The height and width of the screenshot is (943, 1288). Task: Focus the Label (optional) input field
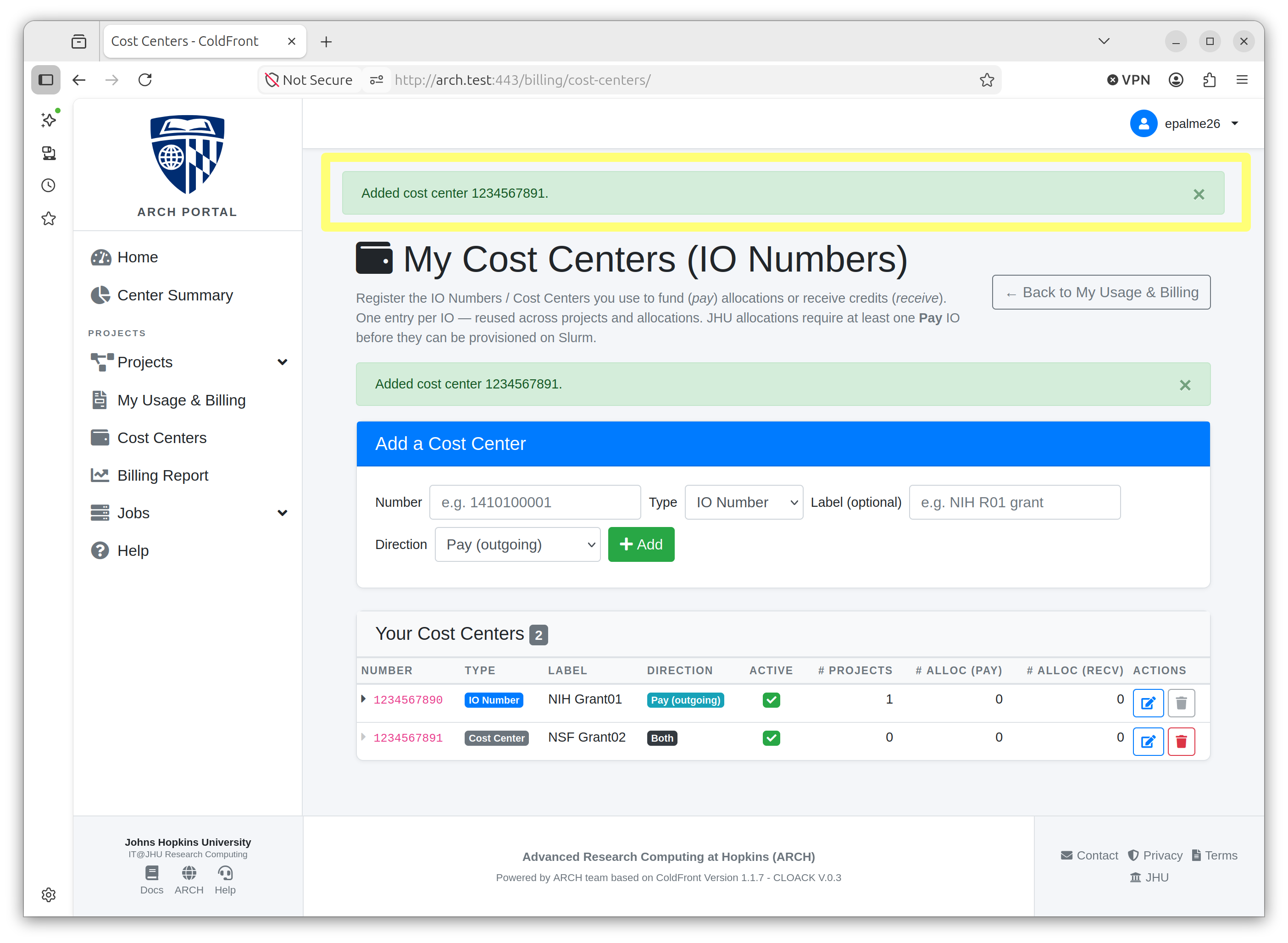(x=1015, y=502)
